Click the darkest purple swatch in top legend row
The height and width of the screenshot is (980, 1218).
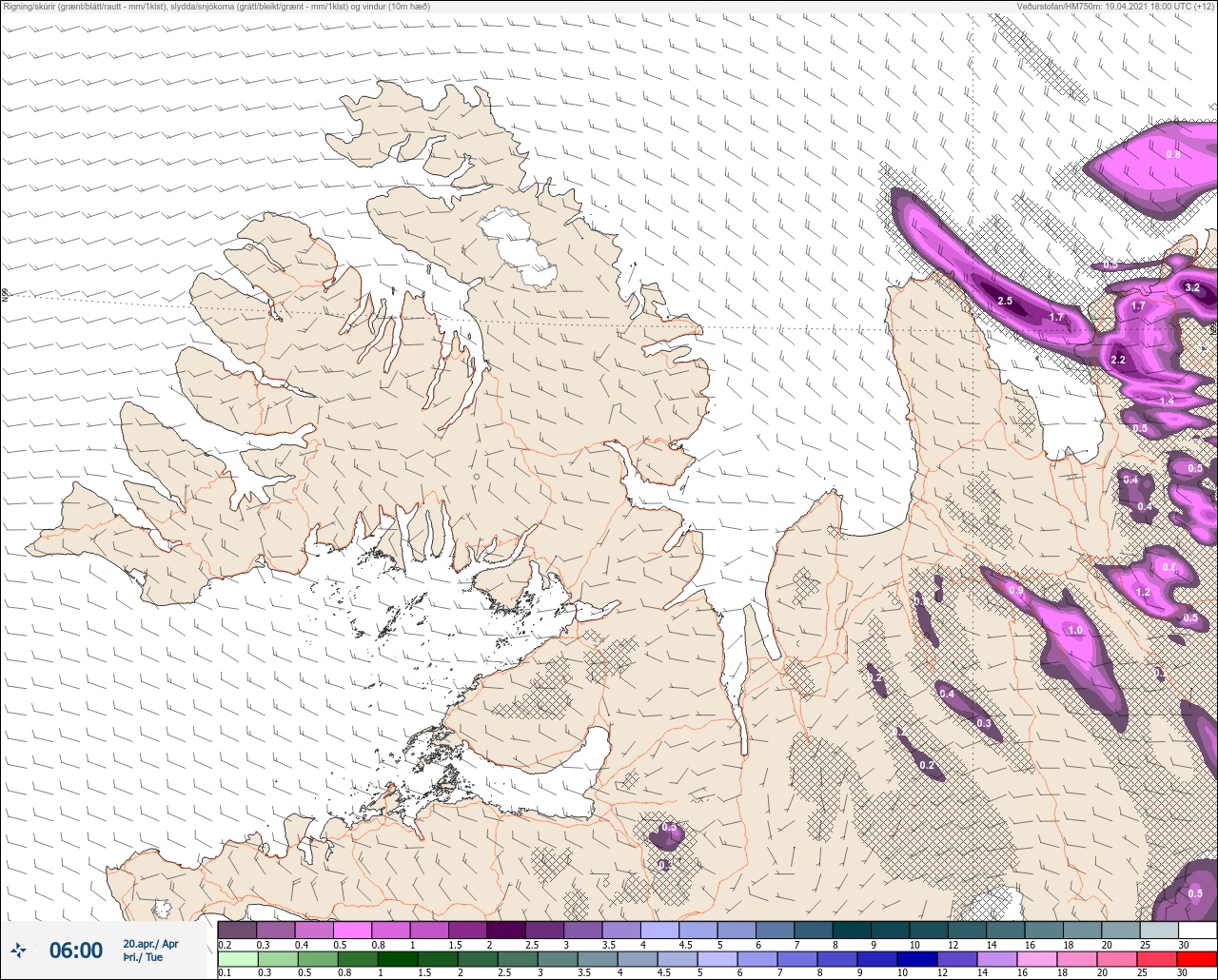(x=506, y=930)
